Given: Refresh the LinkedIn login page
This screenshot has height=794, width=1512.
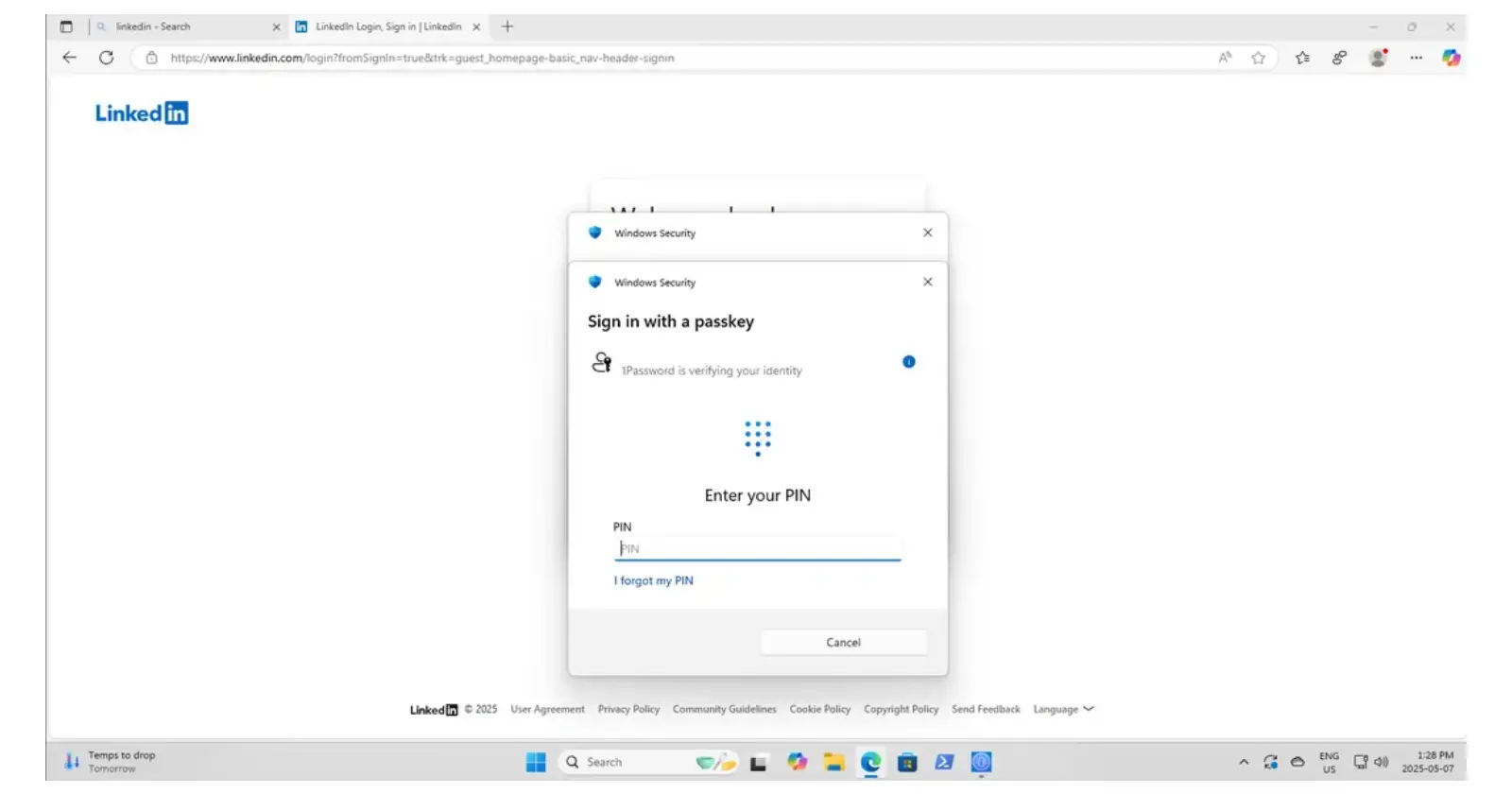Looking at the screenshot, I should (107, 58).
